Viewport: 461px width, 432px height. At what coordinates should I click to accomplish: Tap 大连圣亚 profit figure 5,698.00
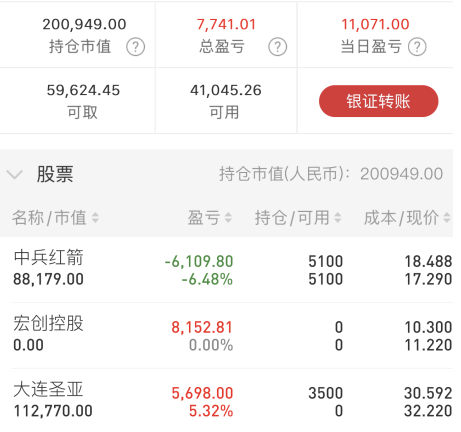202,393
